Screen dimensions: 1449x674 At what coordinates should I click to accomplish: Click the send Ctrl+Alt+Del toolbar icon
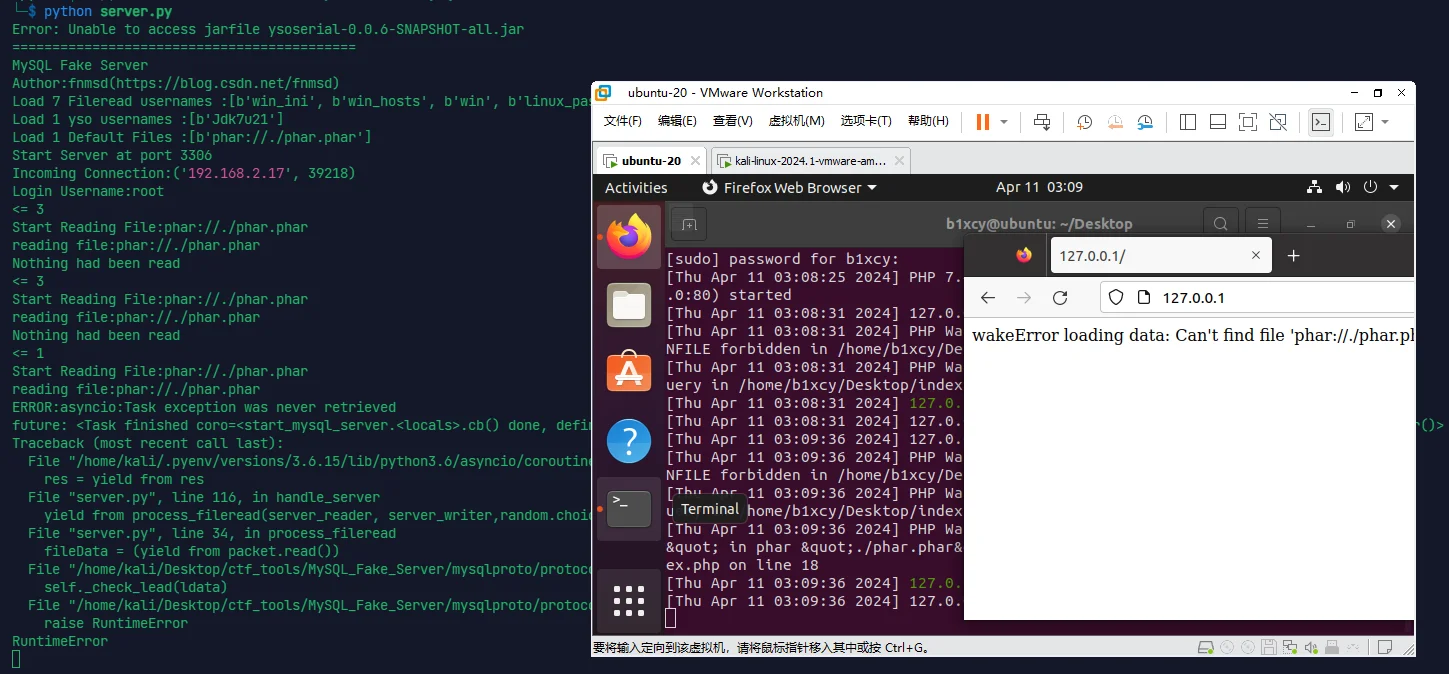click(x=1042, y=122)
